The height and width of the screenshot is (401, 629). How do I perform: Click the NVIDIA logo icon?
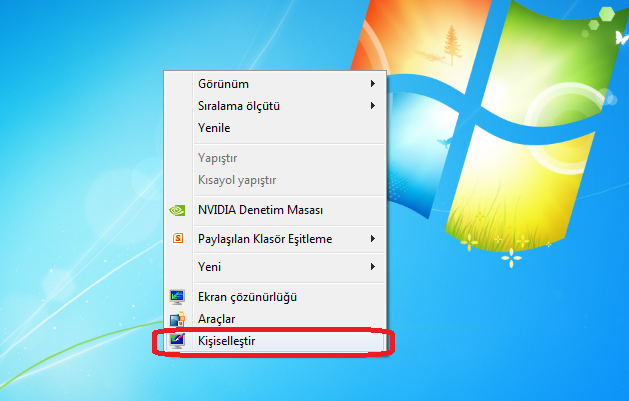tap(177, 211)
